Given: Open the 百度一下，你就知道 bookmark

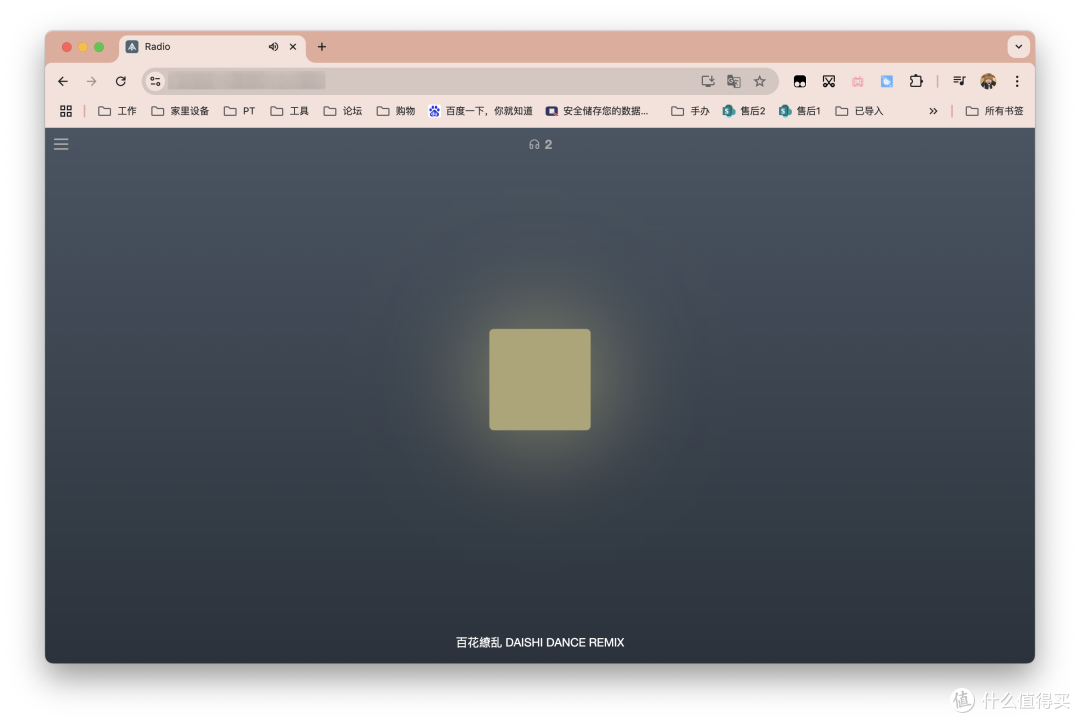Looking at the screenshot, I should pyautogui.click(x=480, y=111).
